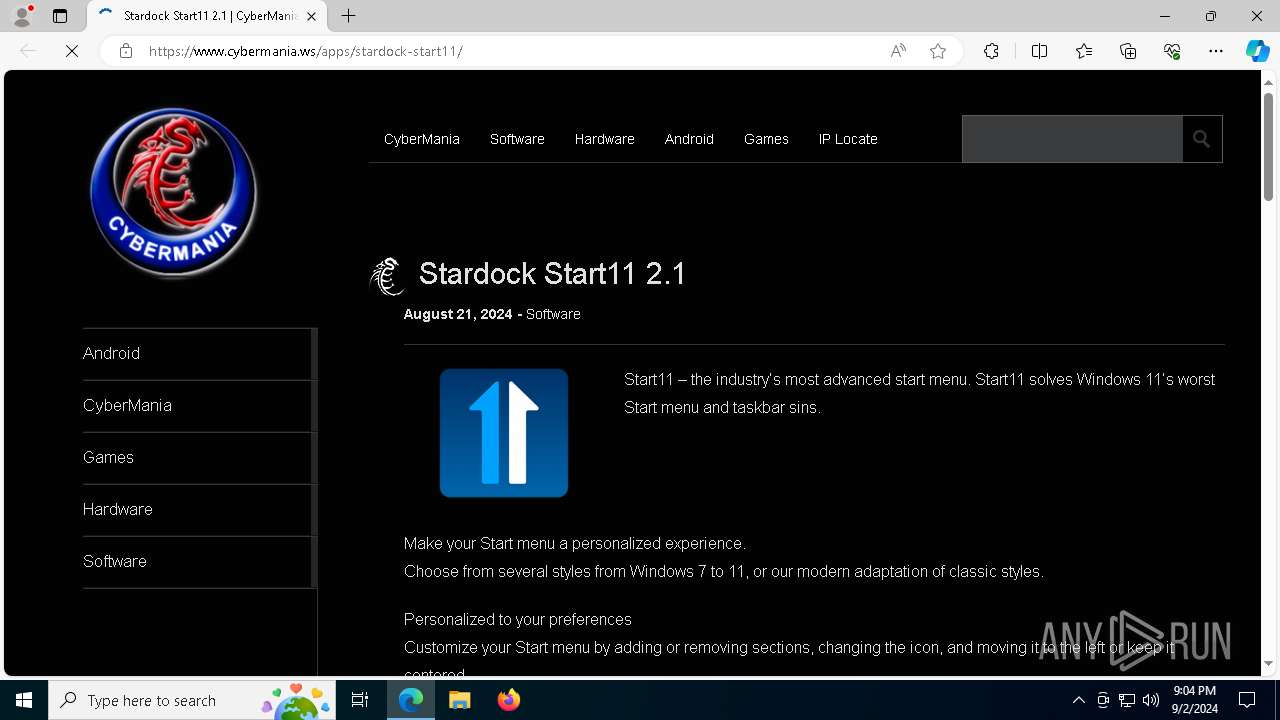The image size is (1280, 720).
Task: Click the scrollbar down arrow
Action: 1269,664
